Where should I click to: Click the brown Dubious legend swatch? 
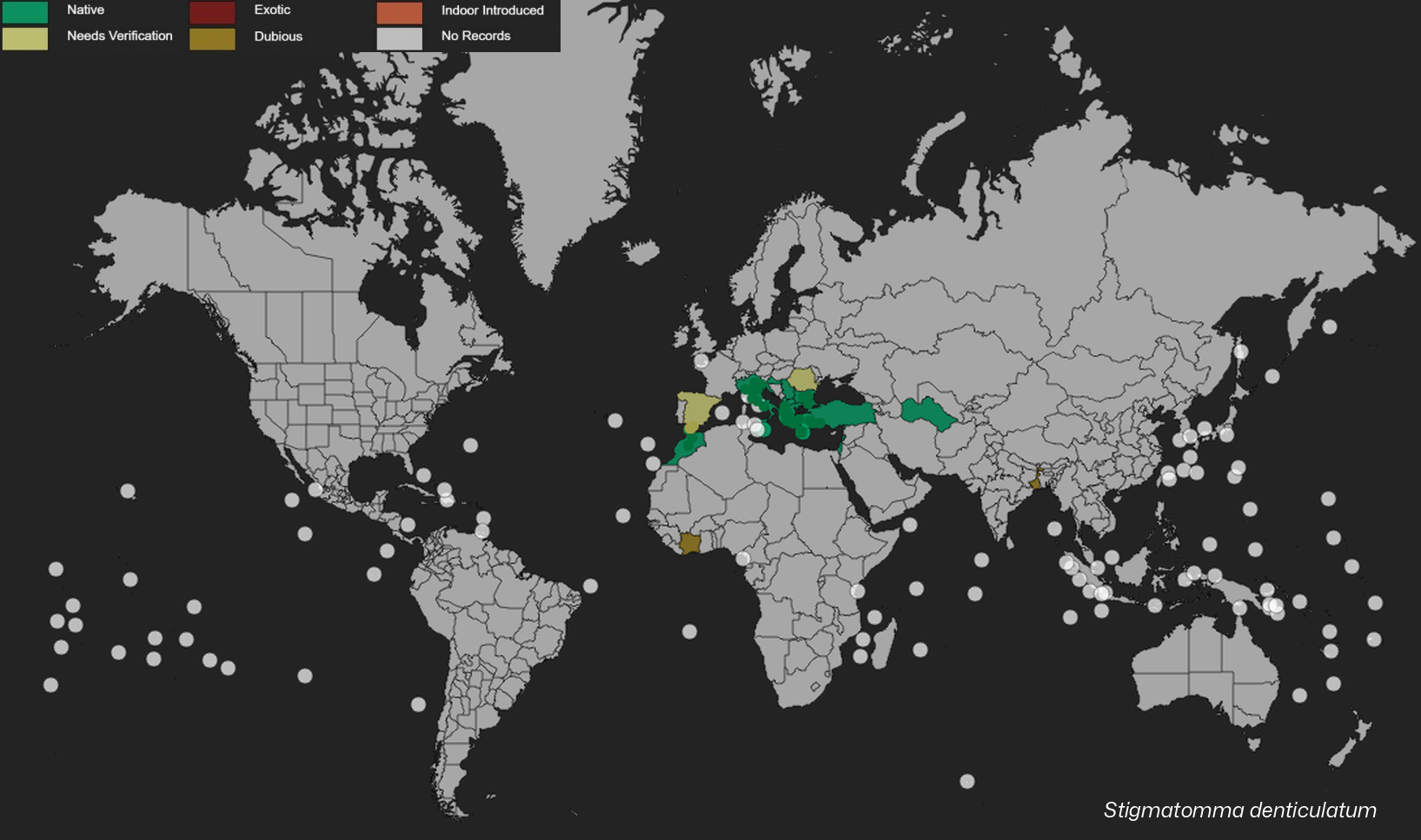212,38
